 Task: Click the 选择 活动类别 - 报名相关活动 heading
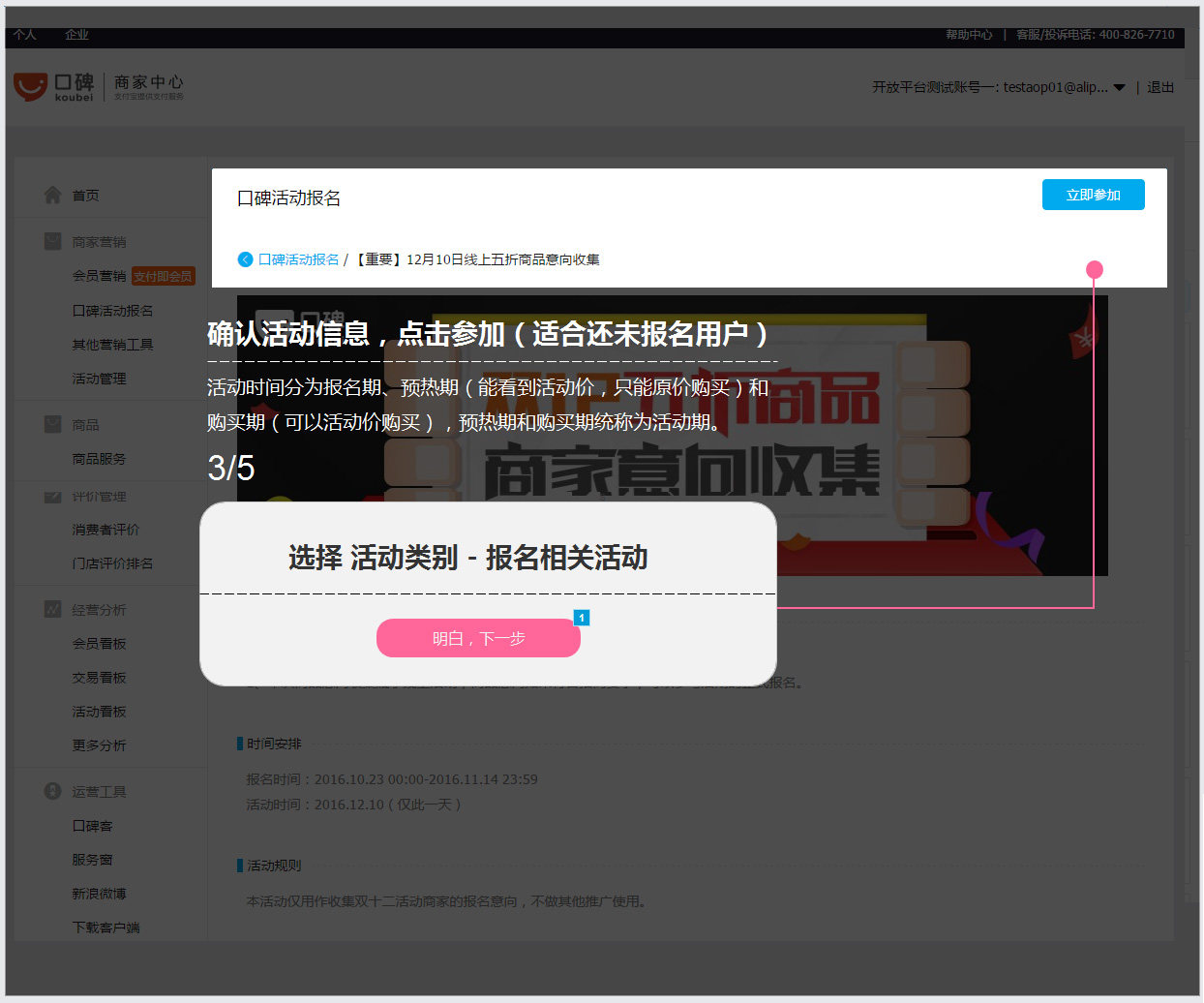pos(468,558)
